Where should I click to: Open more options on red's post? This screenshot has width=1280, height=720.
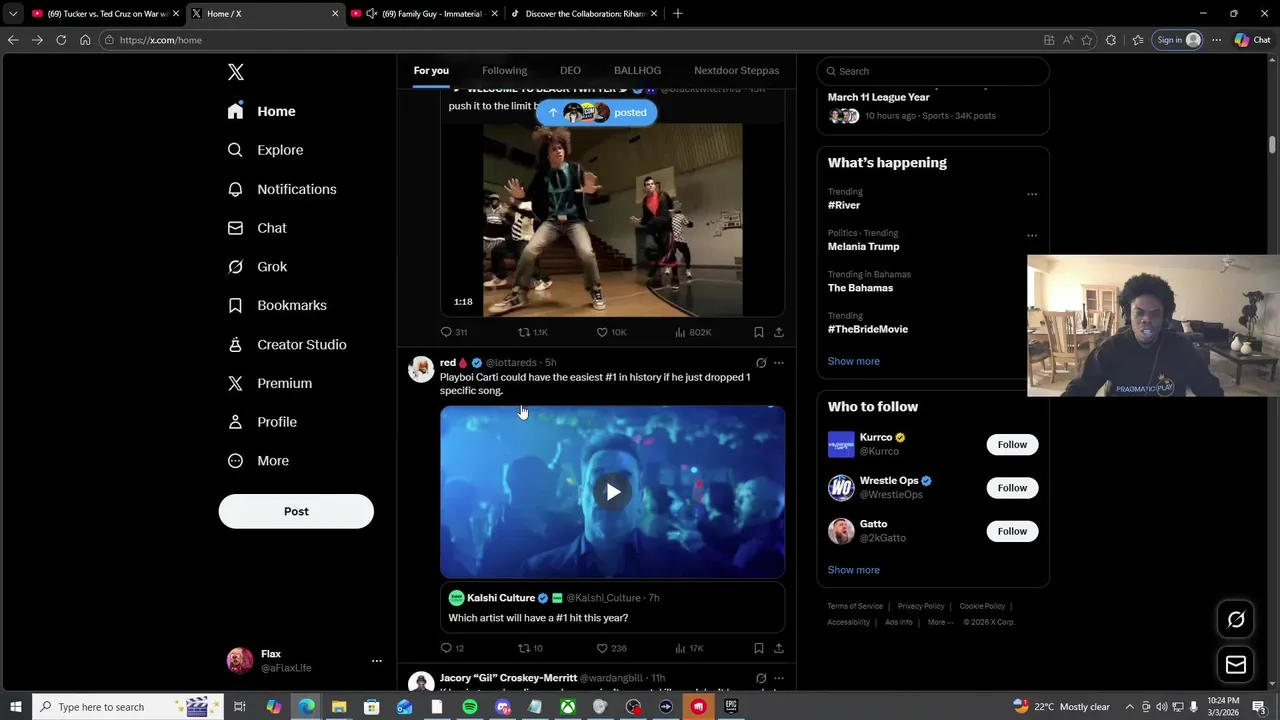pyautogui.click(x=779, y=363)
